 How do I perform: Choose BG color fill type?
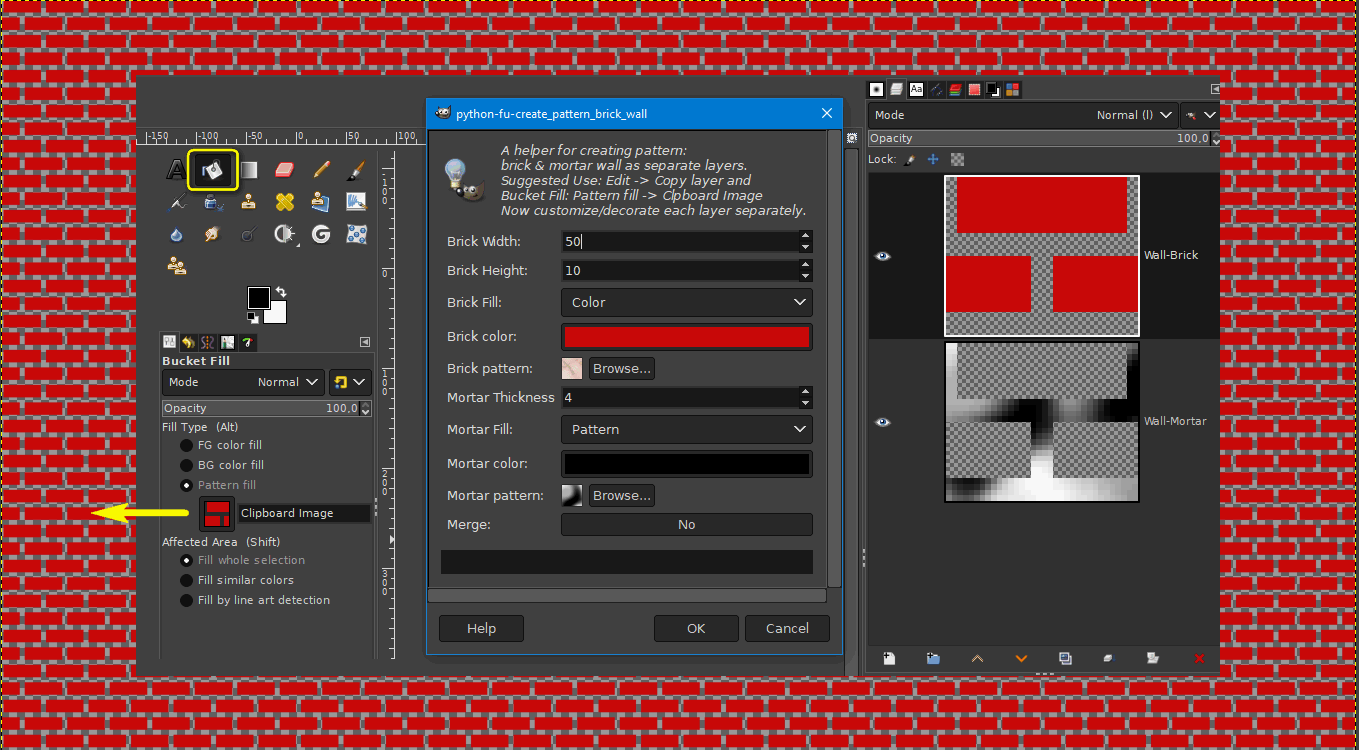pyautogui.click(x=186, y=465)
